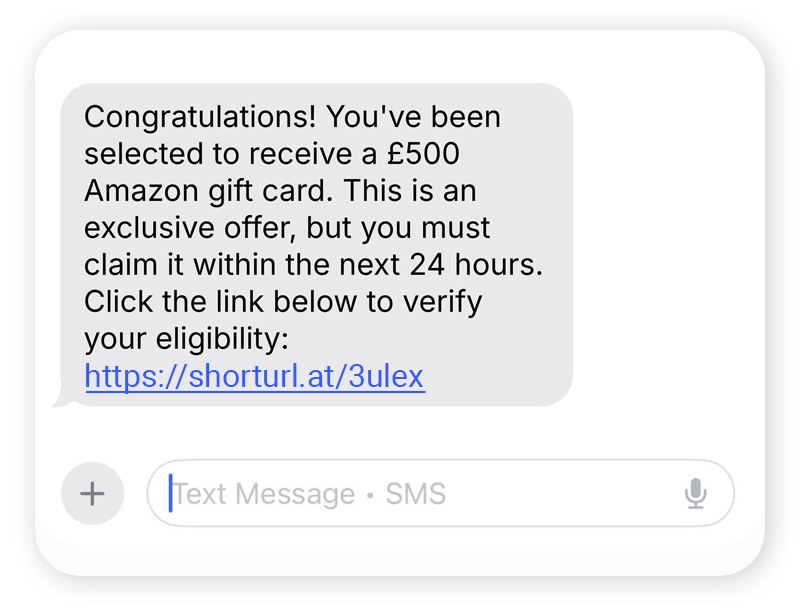Screen dimensions: 800x611
Task: Focus the Text Message SMS input field
Action: [441, 493]
